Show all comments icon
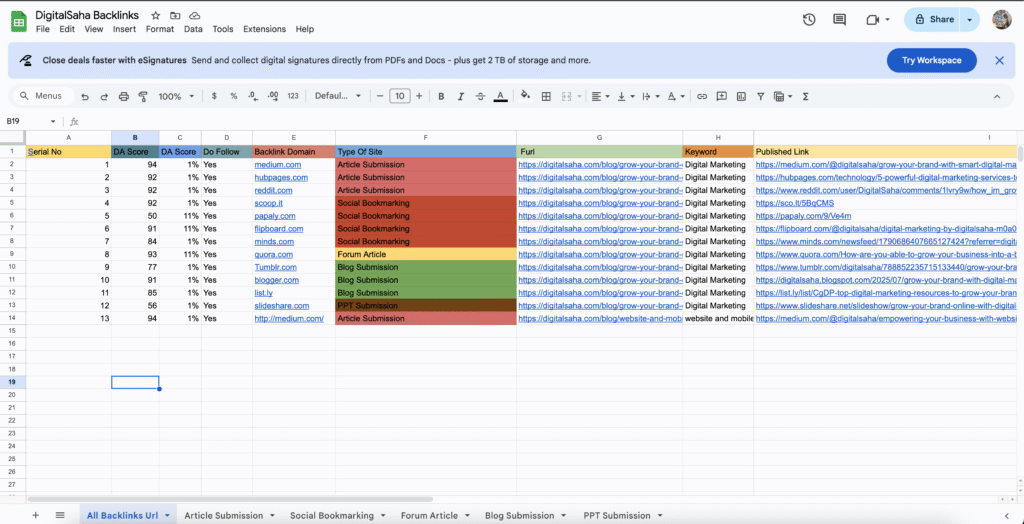This screenshot has width=1024, height=524. coord(839,20)
